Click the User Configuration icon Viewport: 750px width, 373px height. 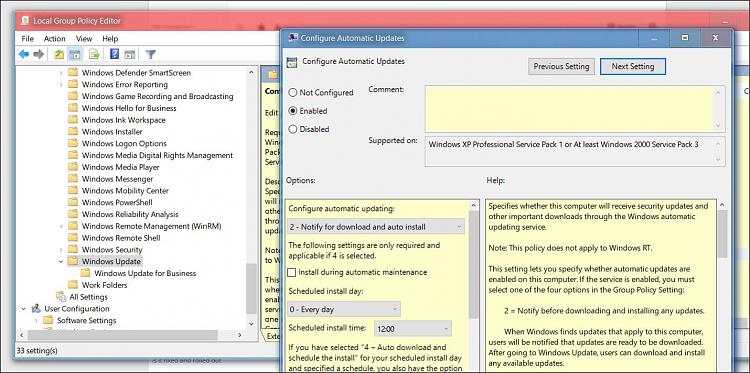pyautogui.click(x=36, y=308)
